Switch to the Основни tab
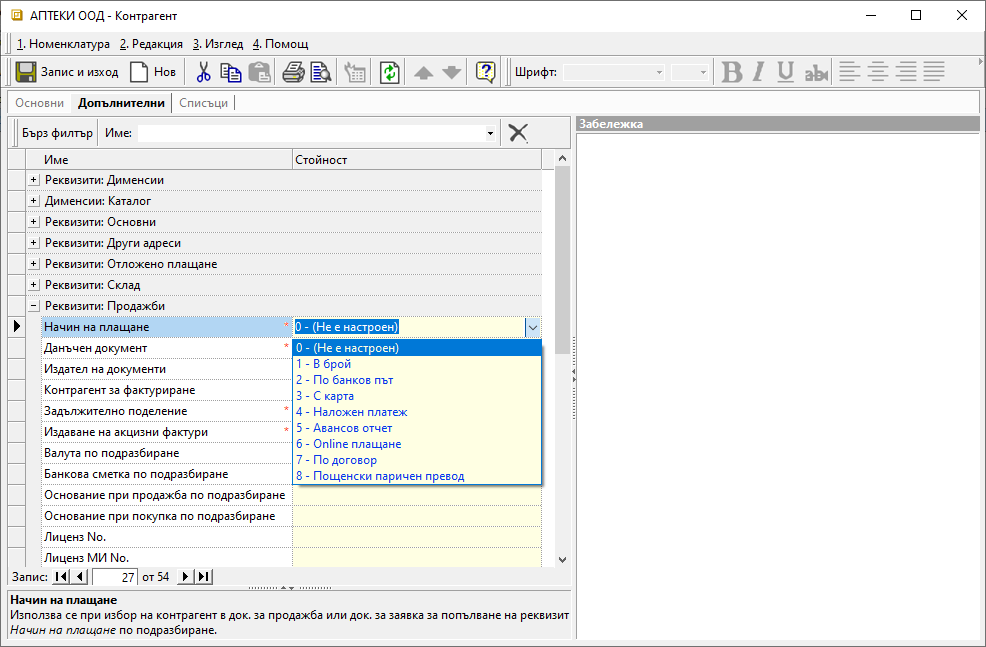The height and width of the screenshot is (647, 986). [40, 103]
